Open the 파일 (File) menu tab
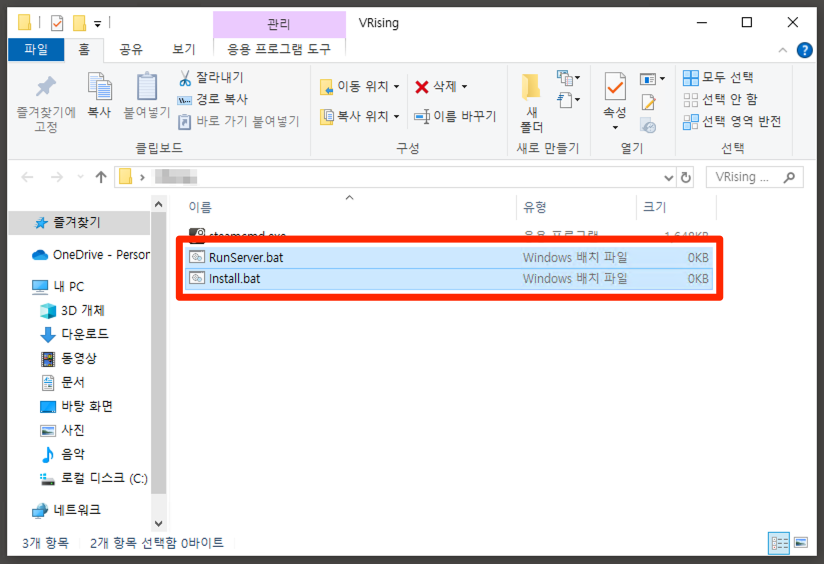The height and width of the screenshot is (564, 824). [36, 49]
